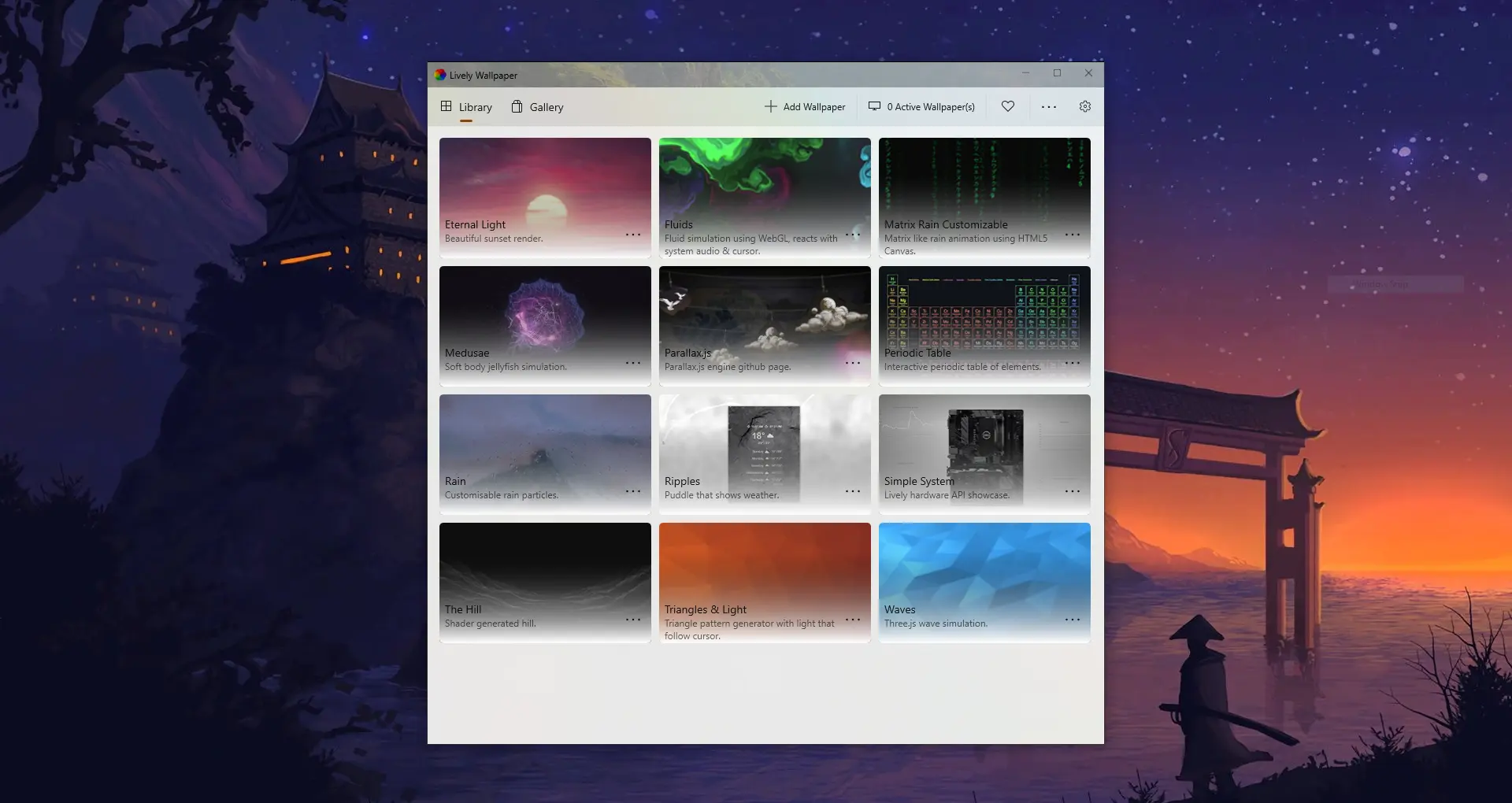Click the Library grid icon

447,106
